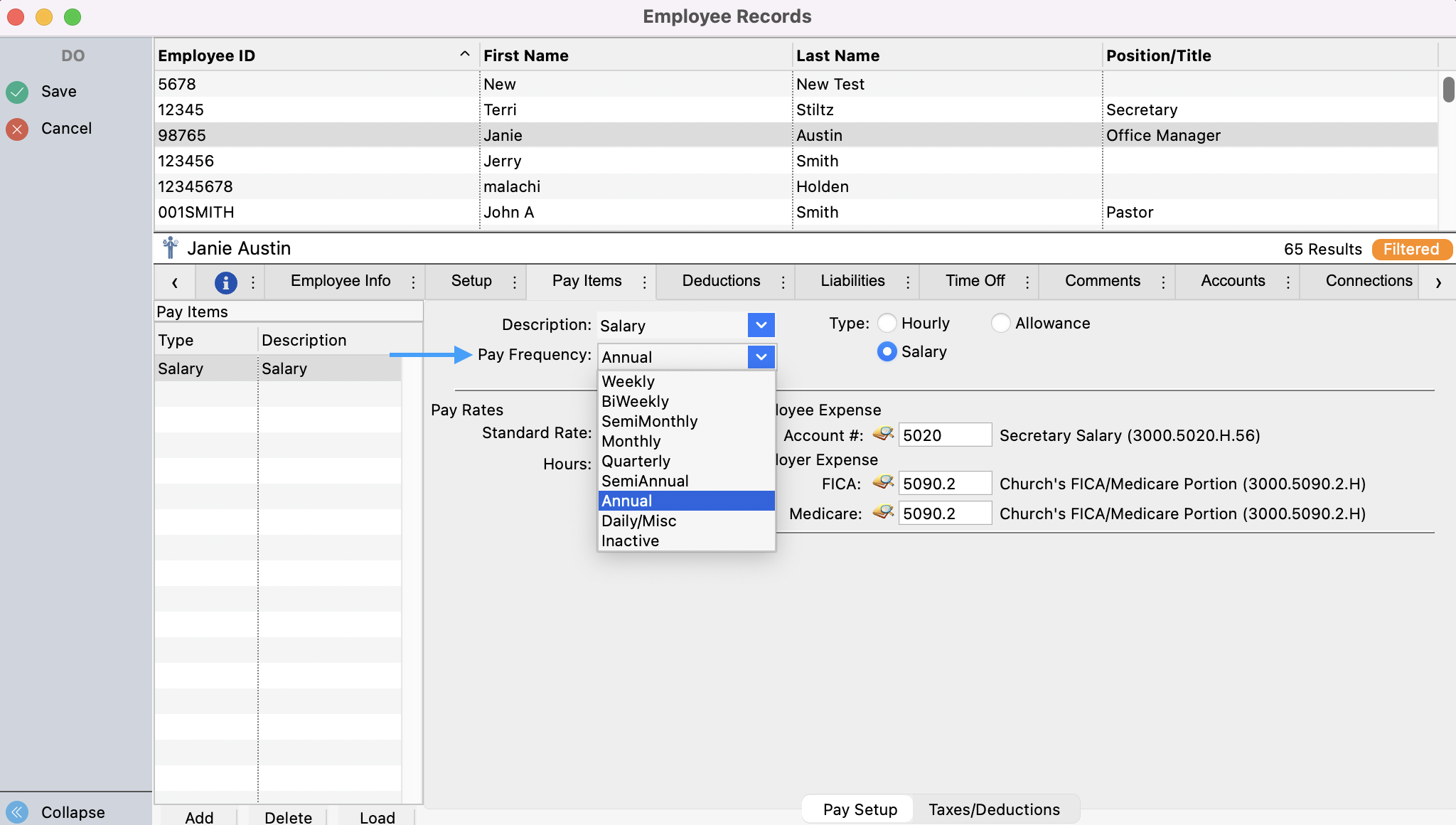Click the person icon beside Janie Austin
Viewport: 1456px width, 825px height.
pos(170,248)
